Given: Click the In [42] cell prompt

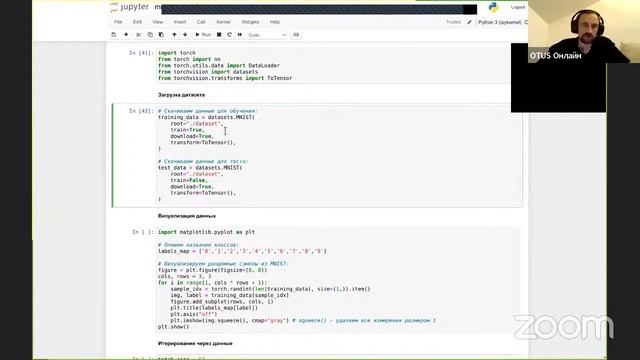Looking at the screenshot, I should click(141, 111).
